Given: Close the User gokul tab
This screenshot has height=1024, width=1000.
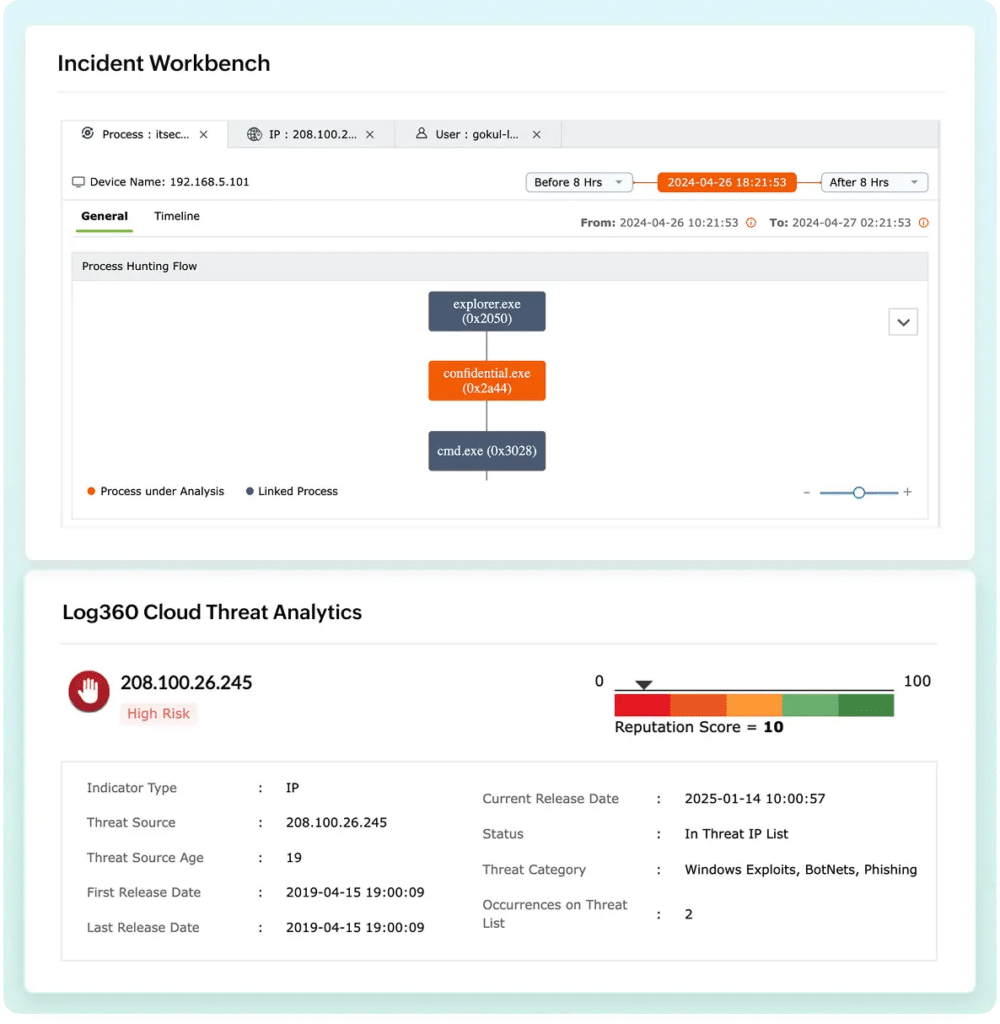Looking at the screenshot, I should pos(536,135).
